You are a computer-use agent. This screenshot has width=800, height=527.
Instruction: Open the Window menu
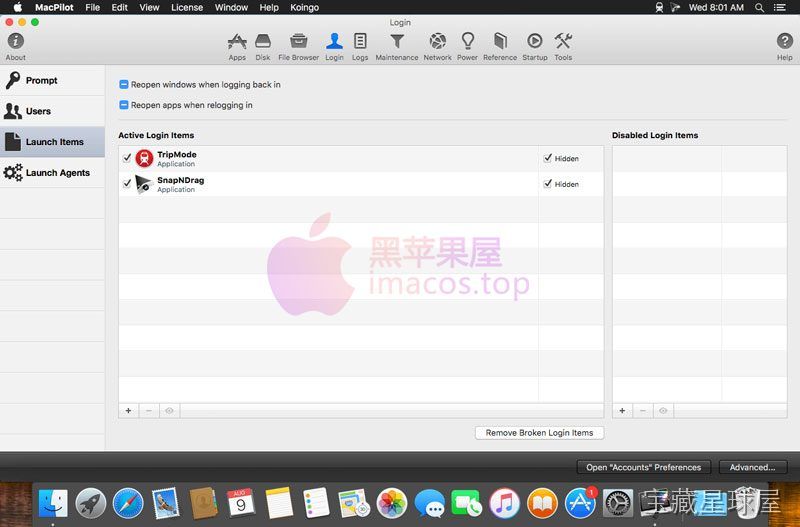tap(231, 7)
